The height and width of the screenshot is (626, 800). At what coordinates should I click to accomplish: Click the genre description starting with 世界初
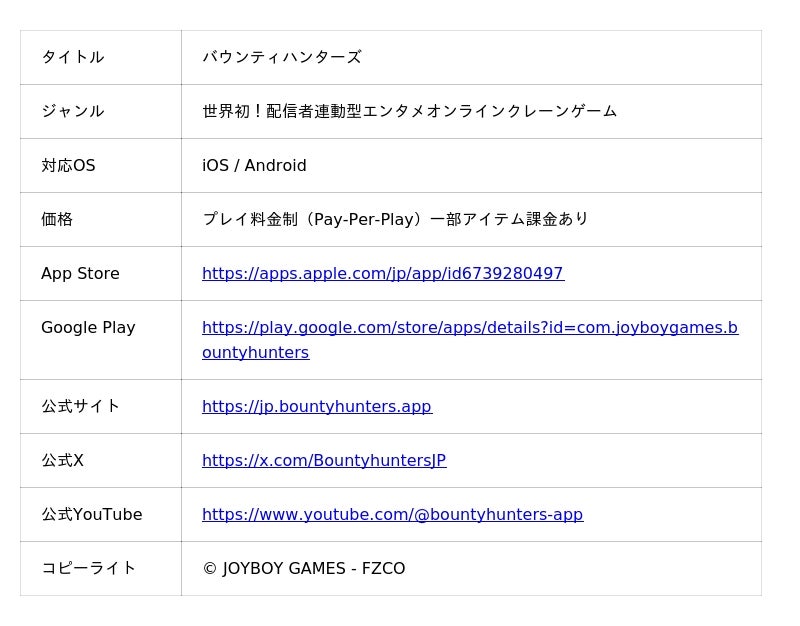[x=409, y=112]
